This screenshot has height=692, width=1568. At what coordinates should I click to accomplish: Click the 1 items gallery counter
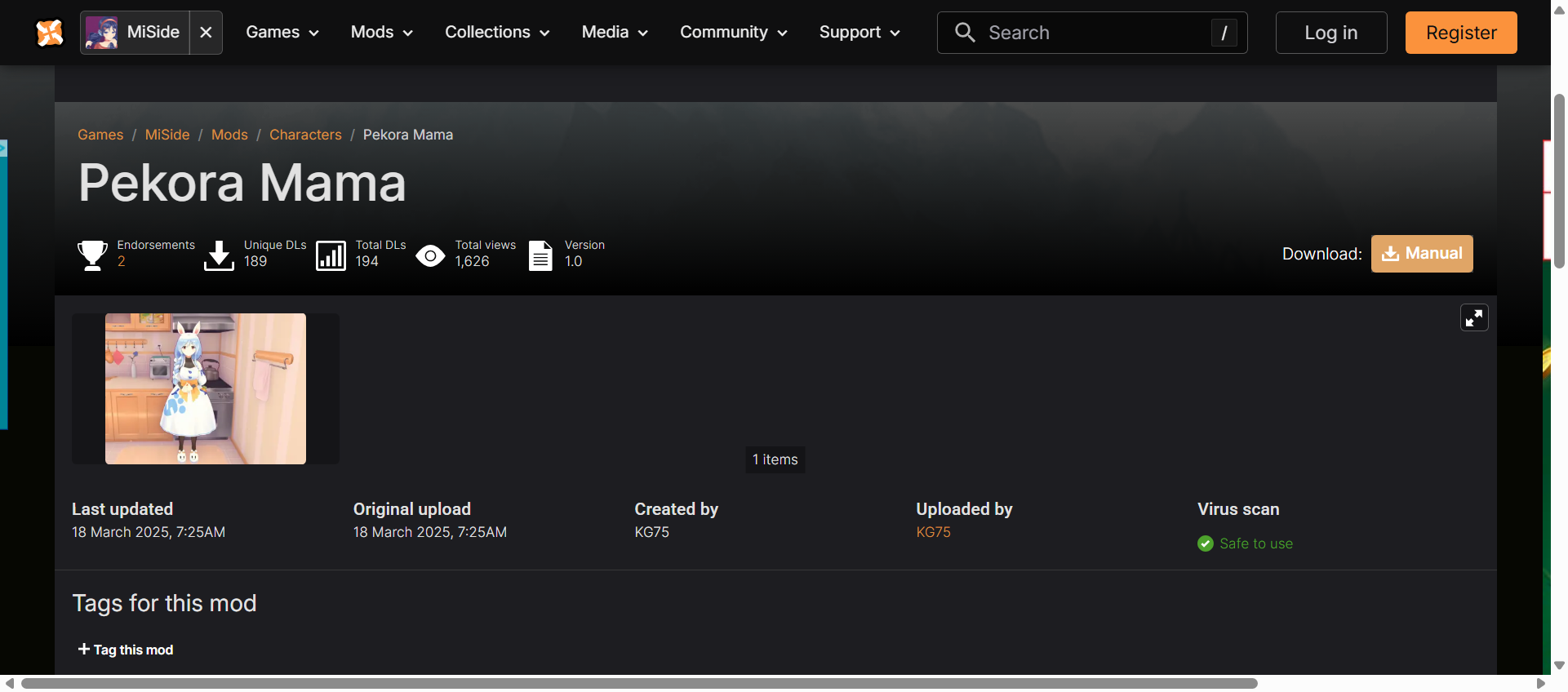pos(775,459)
